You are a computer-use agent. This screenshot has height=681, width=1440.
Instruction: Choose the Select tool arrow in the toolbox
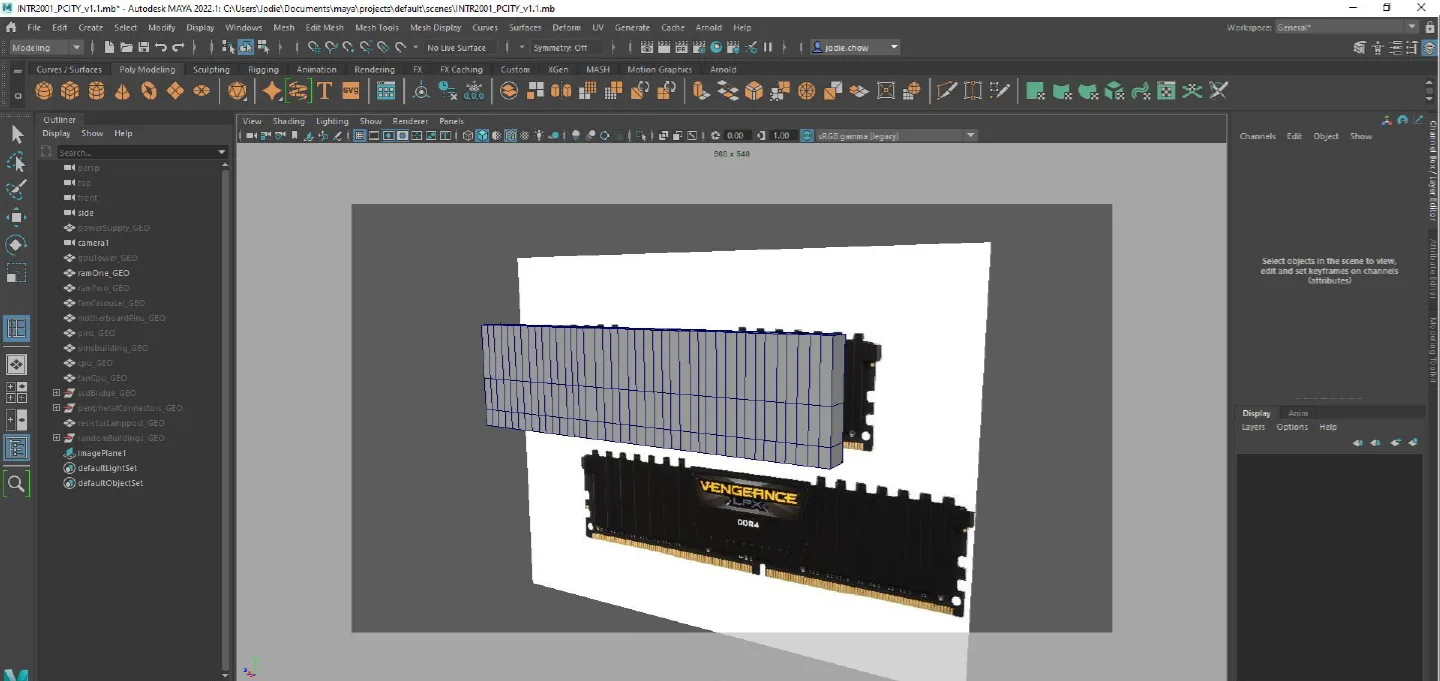click(16, 134)
